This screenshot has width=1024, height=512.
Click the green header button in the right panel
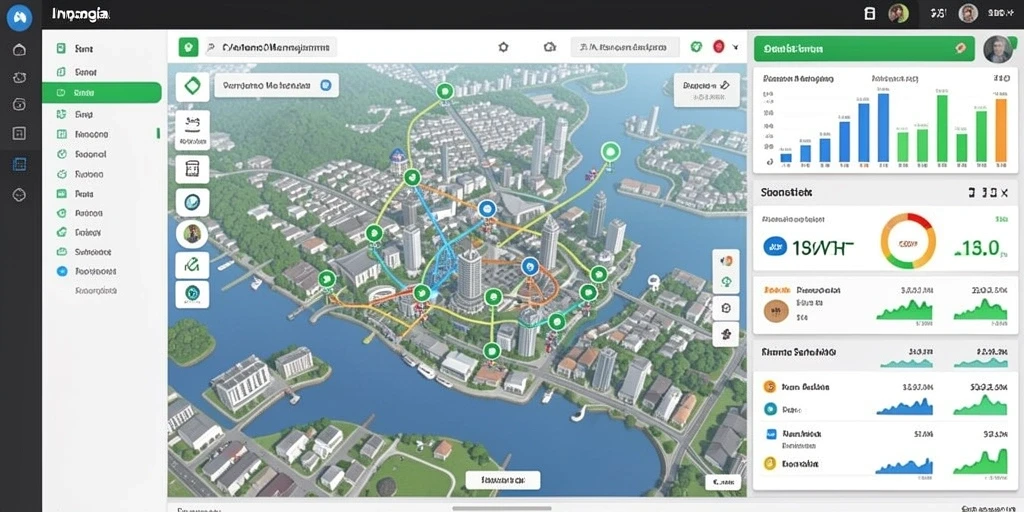[x=864, y=48]
